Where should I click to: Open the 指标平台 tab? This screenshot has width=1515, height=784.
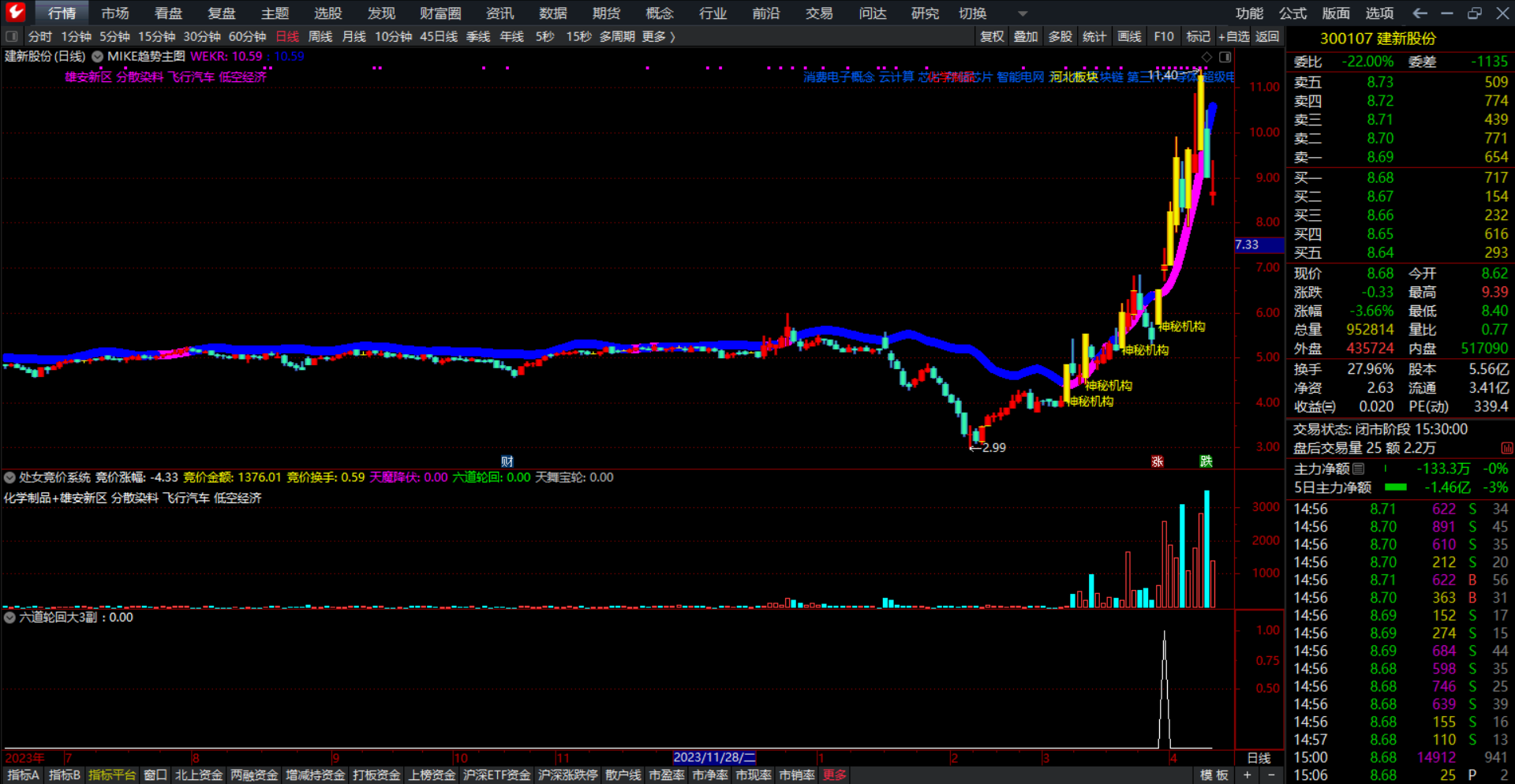click(x=112, y=775)
